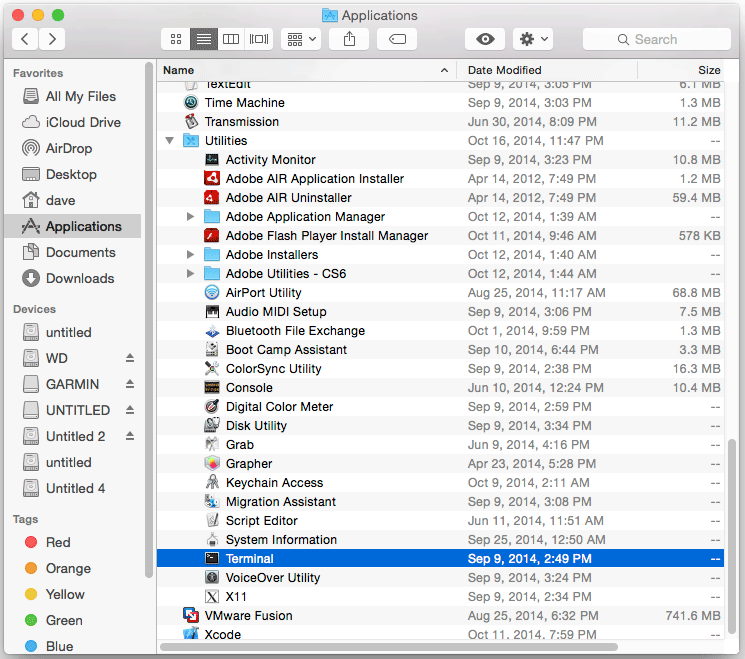Screen dimensions: 745x659
Task: Eject the WD drive
Action: (x=130, y=358)
